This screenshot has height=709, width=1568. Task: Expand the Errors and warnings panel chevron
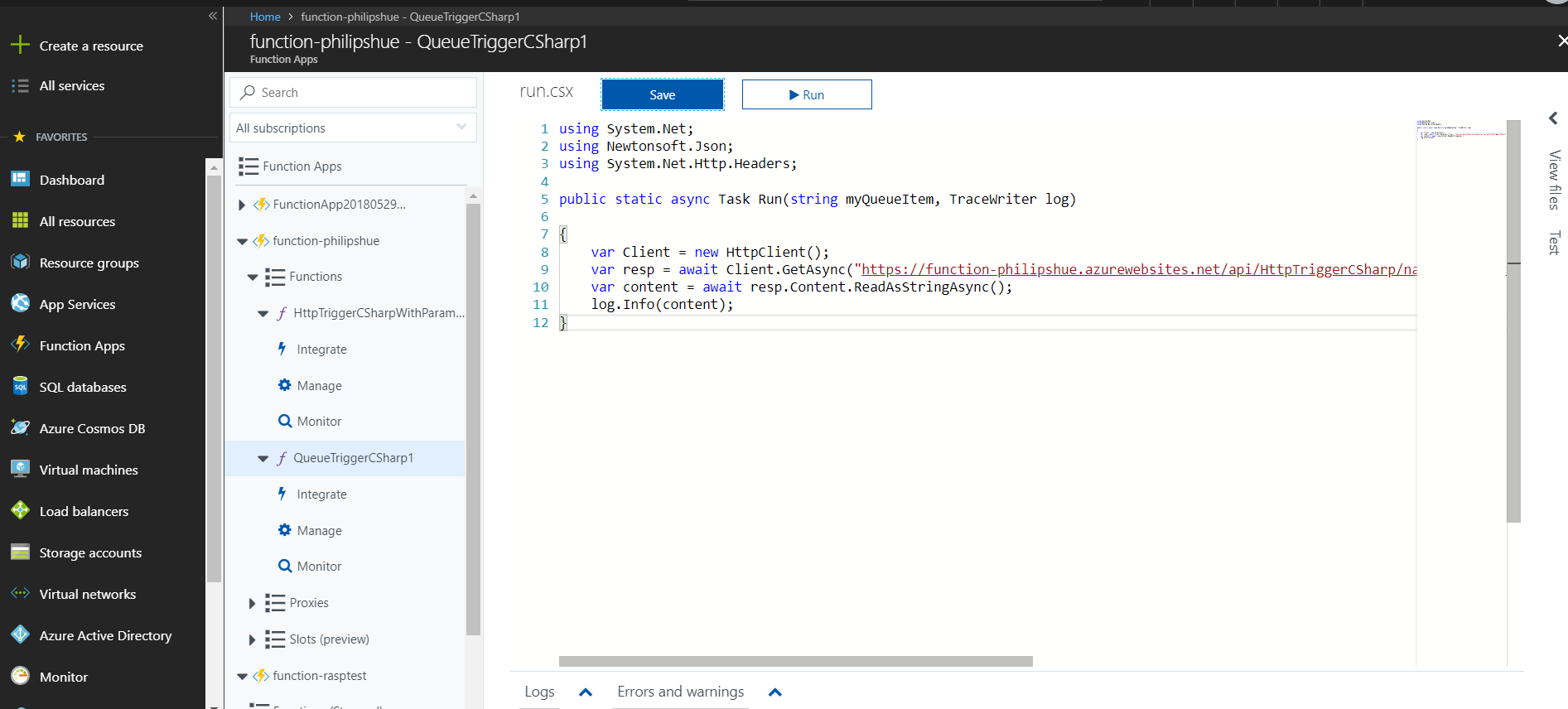tap(775, 692)
